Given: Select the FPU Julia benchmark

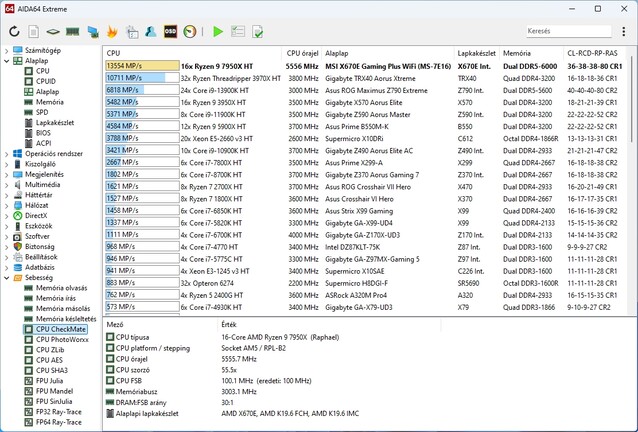Looking at the screenshot, I should point(49,381).
